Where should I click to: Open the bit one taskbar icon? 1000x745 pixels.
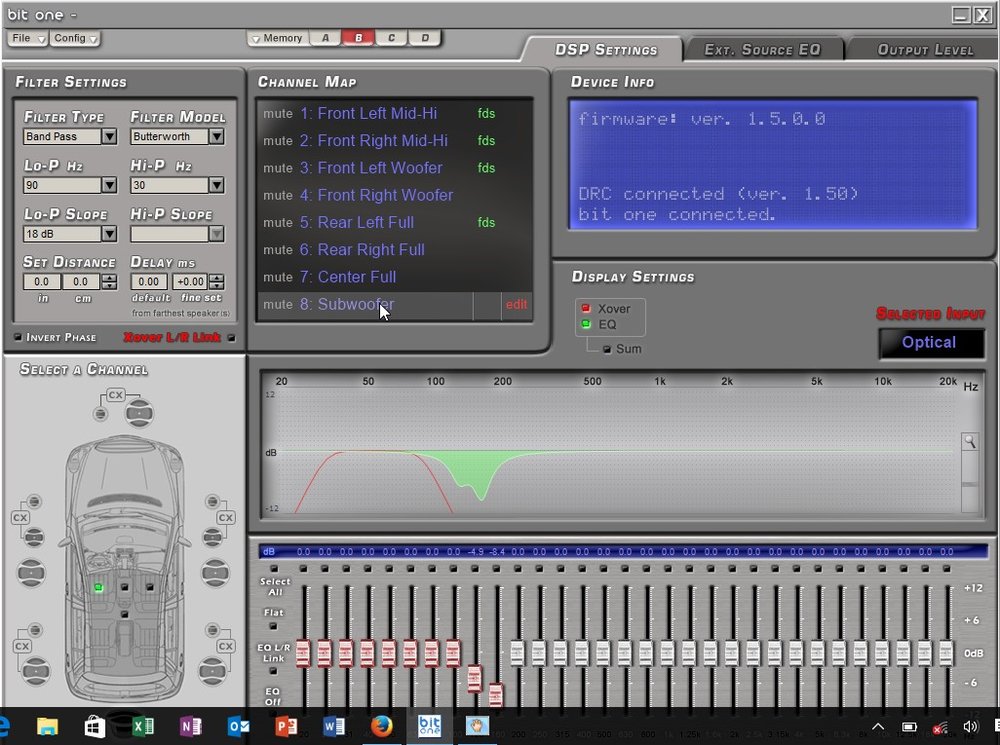[x=429, y=726]
